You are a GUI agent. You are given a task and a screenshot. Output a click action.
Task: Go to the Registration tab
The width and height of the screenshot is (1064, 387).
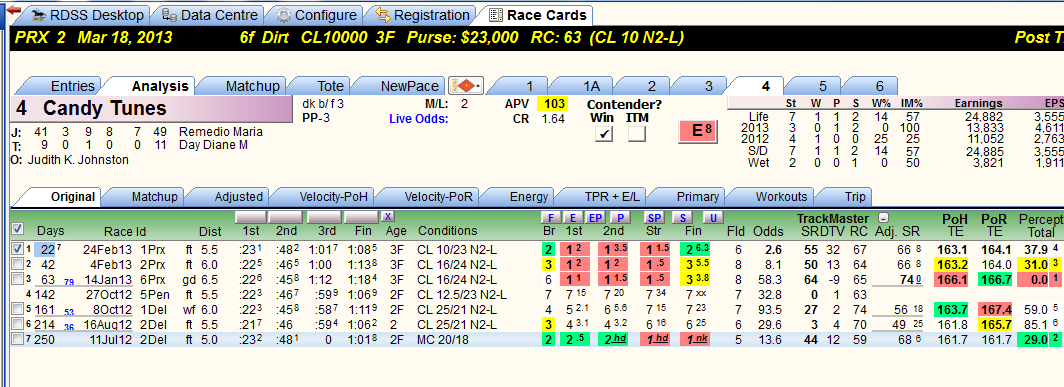[x=422, y=15]
